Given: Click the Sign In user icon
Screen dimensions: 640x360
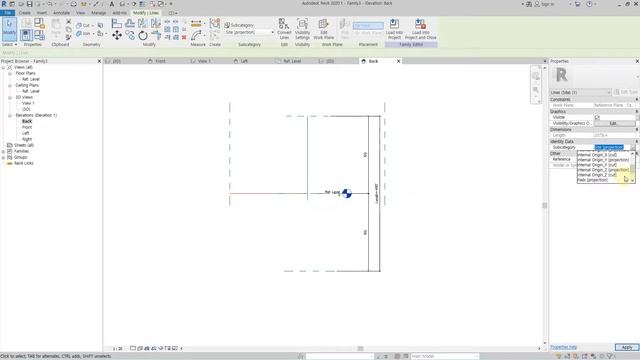Looking at the screenshot, I should pos(537,4).
